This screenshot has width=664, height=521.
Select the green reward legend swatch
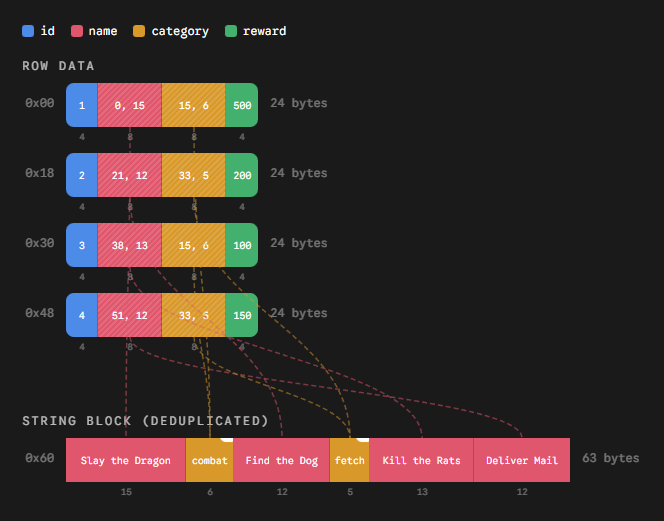231,31
